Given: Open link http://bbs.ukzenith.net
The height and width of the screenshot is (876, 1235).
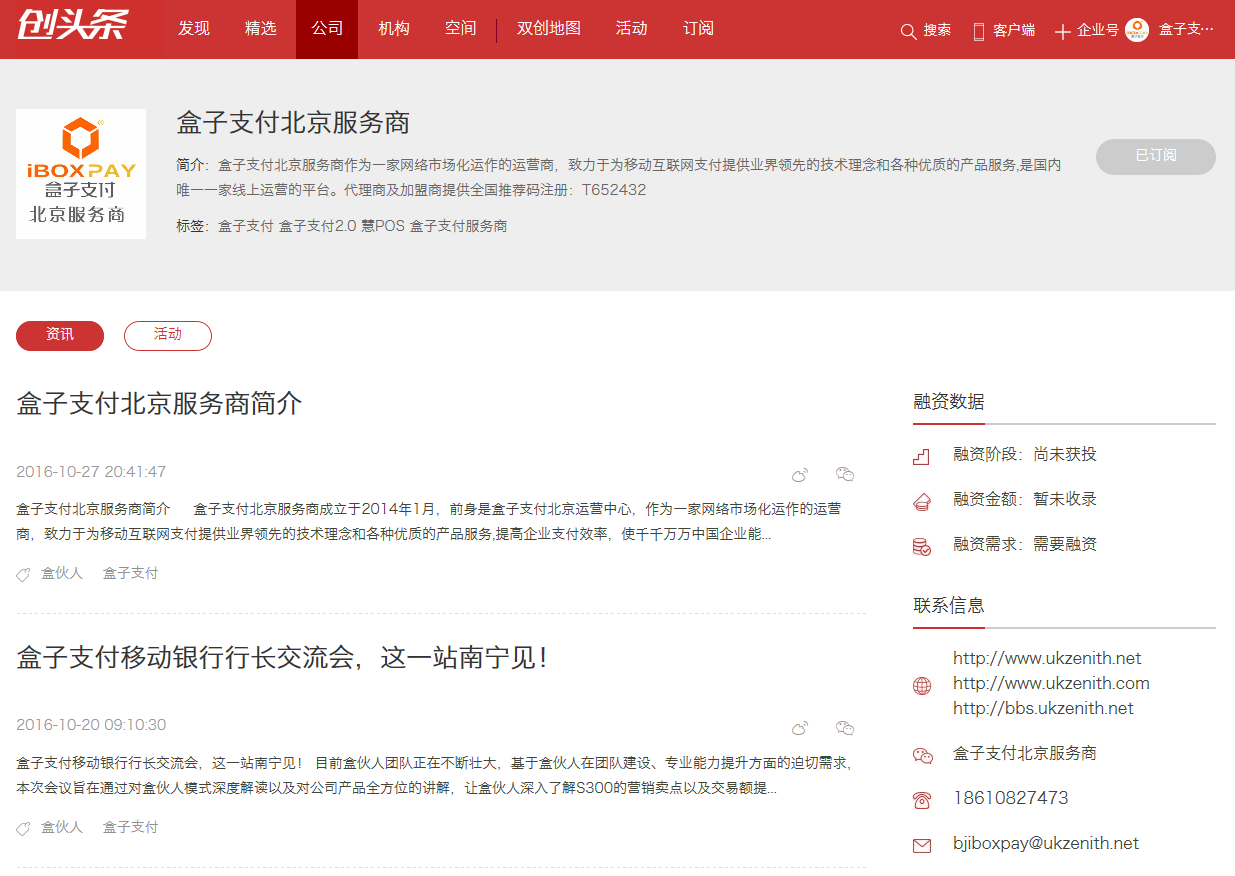Looking at the screenshot, I should point(1043,709).
